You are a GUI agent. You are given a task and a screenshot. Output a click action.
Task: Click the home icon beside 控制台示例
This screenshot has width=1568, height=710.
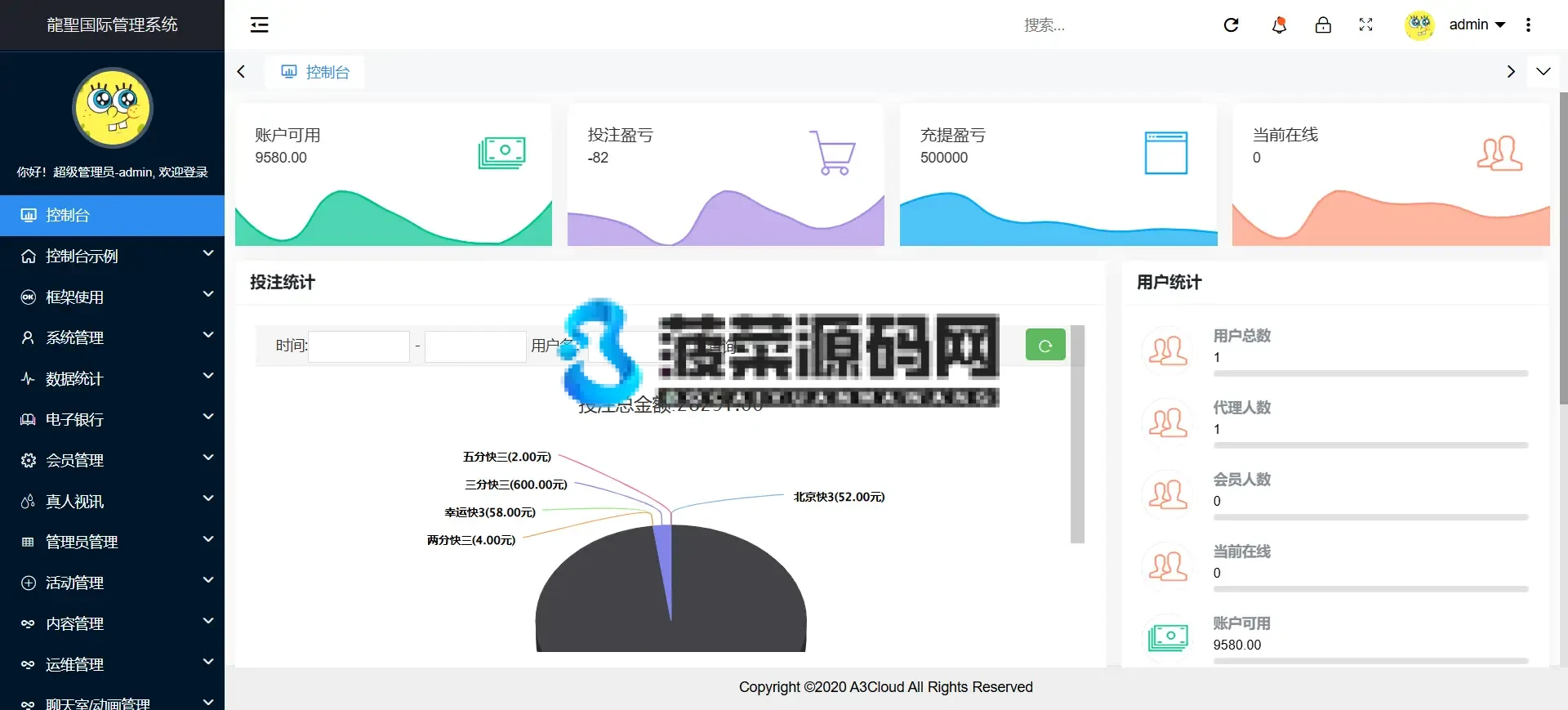(28, 256)
